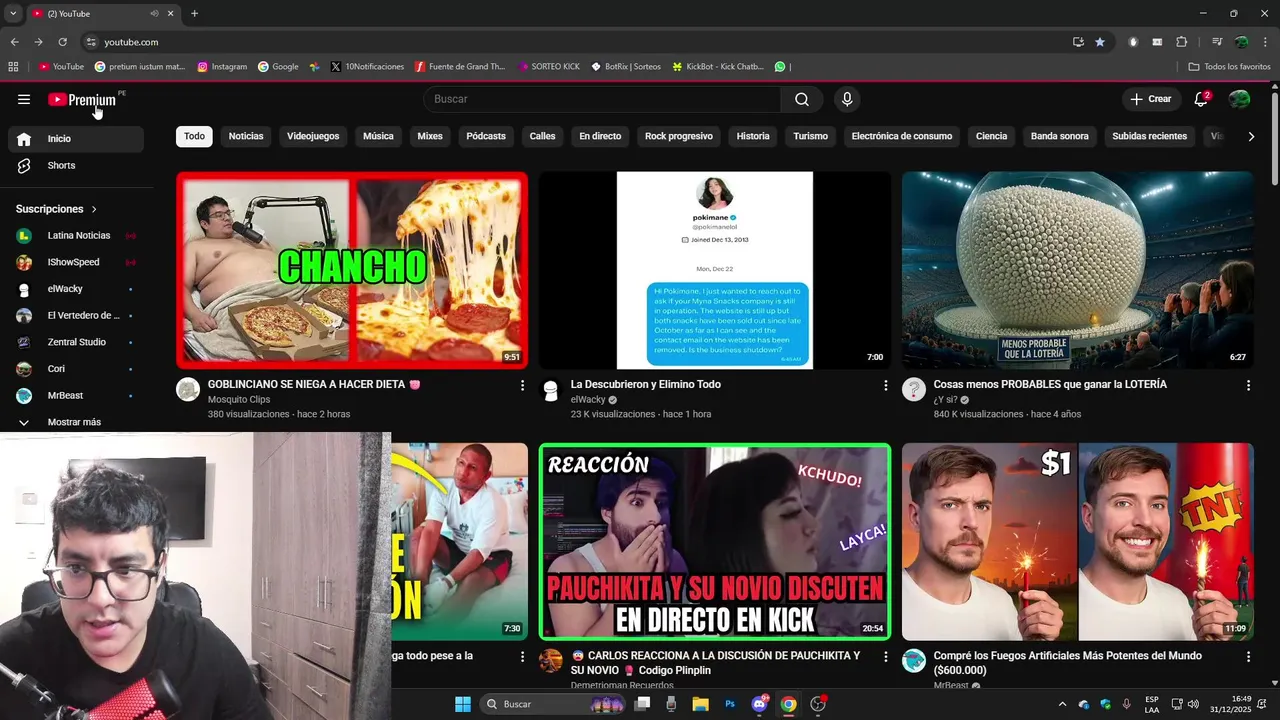
Task: Open Discord from the taskbar
Action: pyautogui.click(x=759, y=704)
